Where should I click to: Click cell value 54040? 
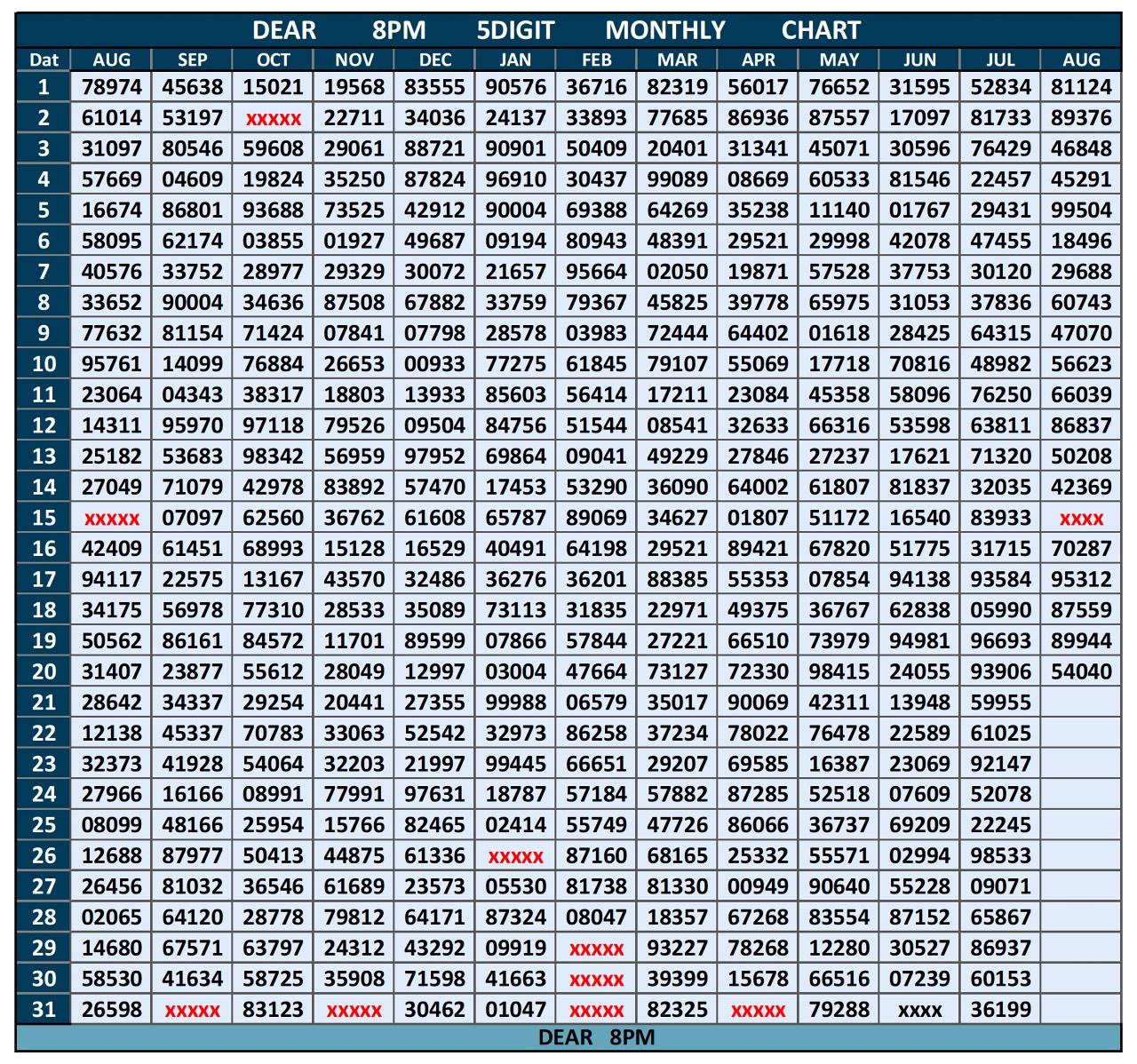[1081, 671]
